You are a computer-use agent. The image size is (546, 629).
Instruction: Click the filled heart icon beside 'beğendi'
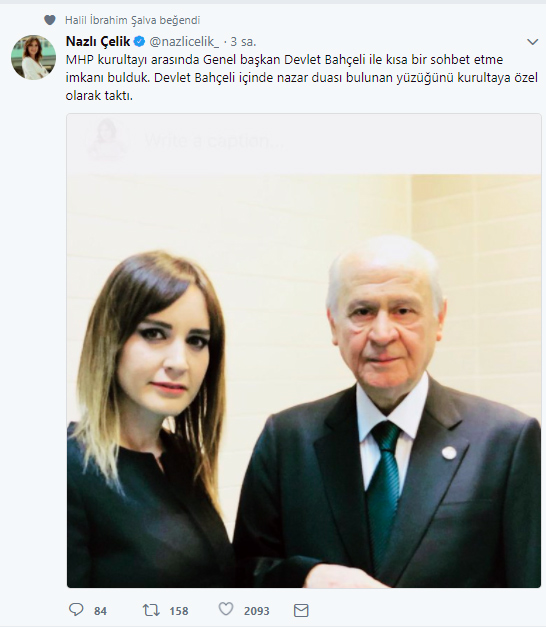pyautogui.click(x=50, y=20)
